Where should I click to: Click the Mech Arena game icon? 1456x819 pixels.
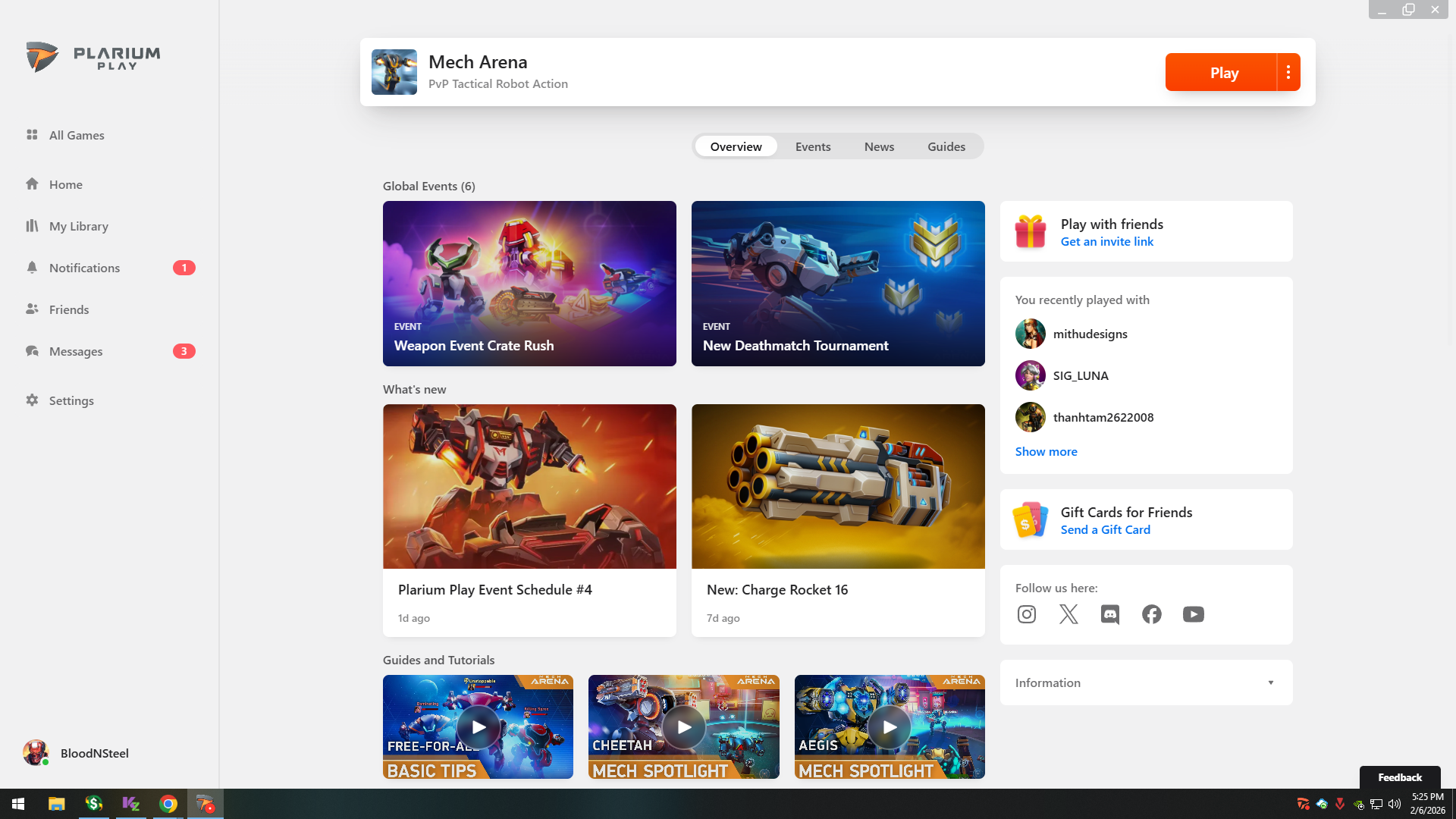coord(394,72)
